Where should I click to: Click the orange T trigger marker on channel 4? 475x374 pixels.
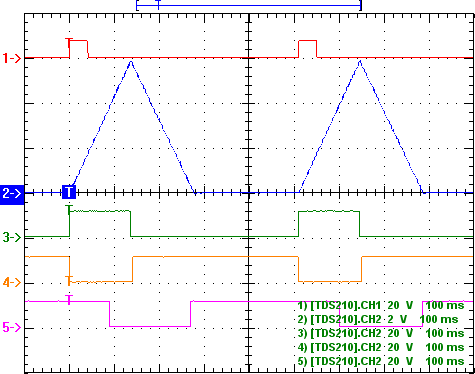pyautogui.click(x=69, y=281)
